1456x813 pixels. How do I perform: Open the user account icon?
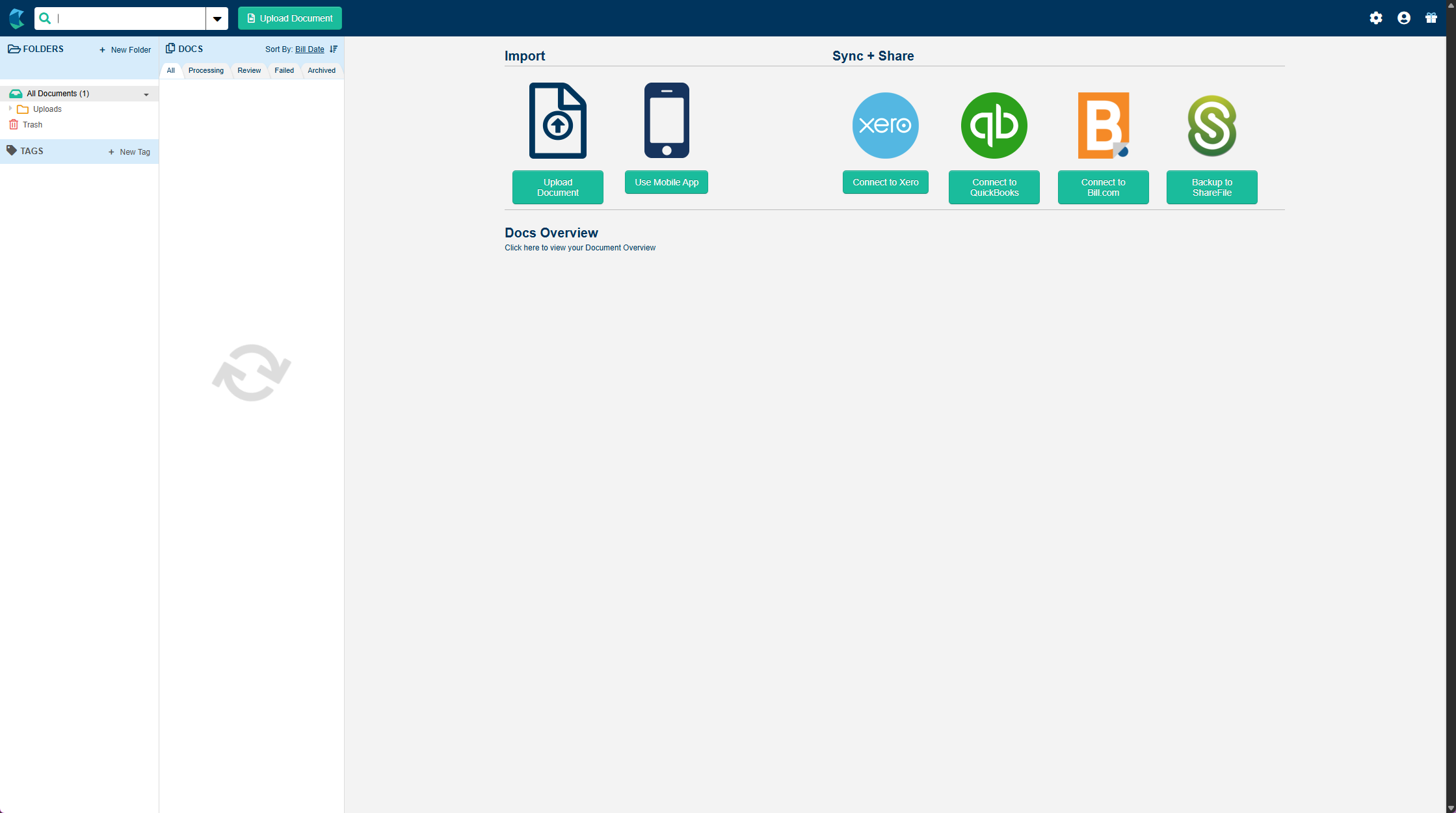pyautogui.click(x=1404, y=18)
